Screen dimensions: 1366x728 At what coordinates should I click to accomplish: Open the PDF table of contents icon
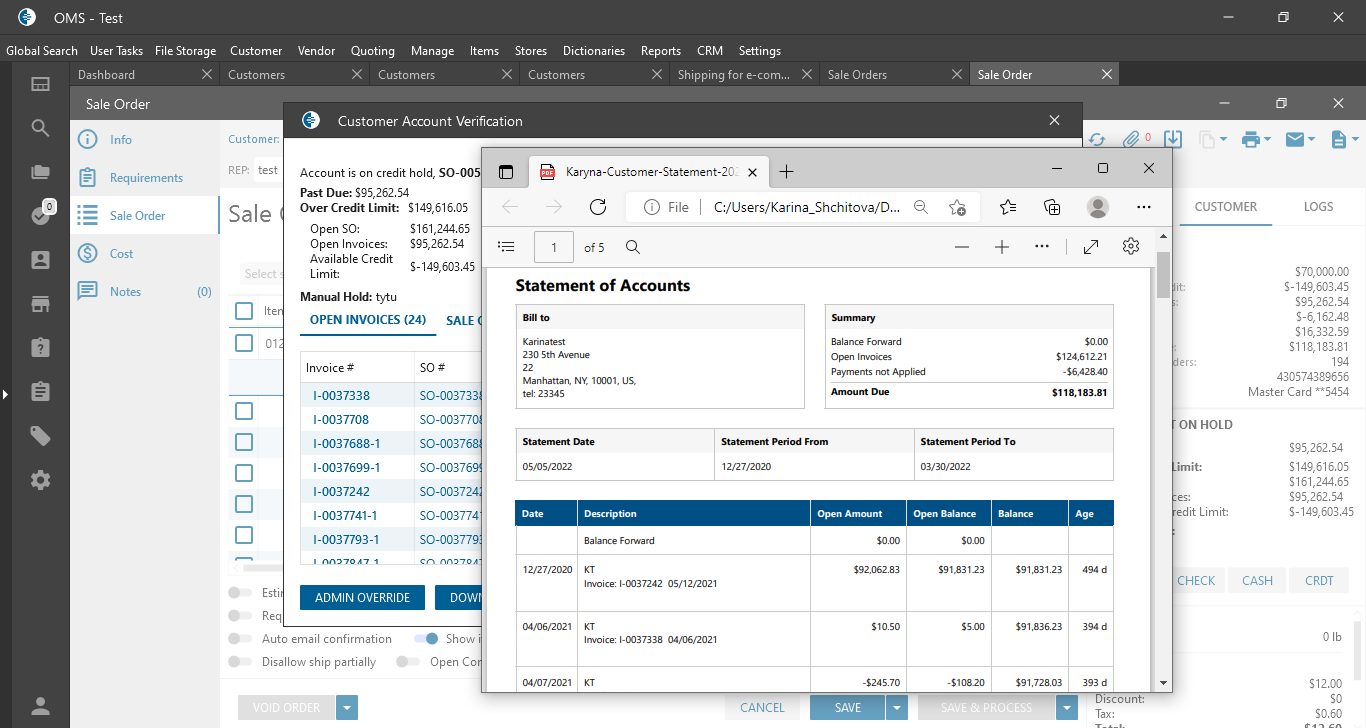(506, 247)
